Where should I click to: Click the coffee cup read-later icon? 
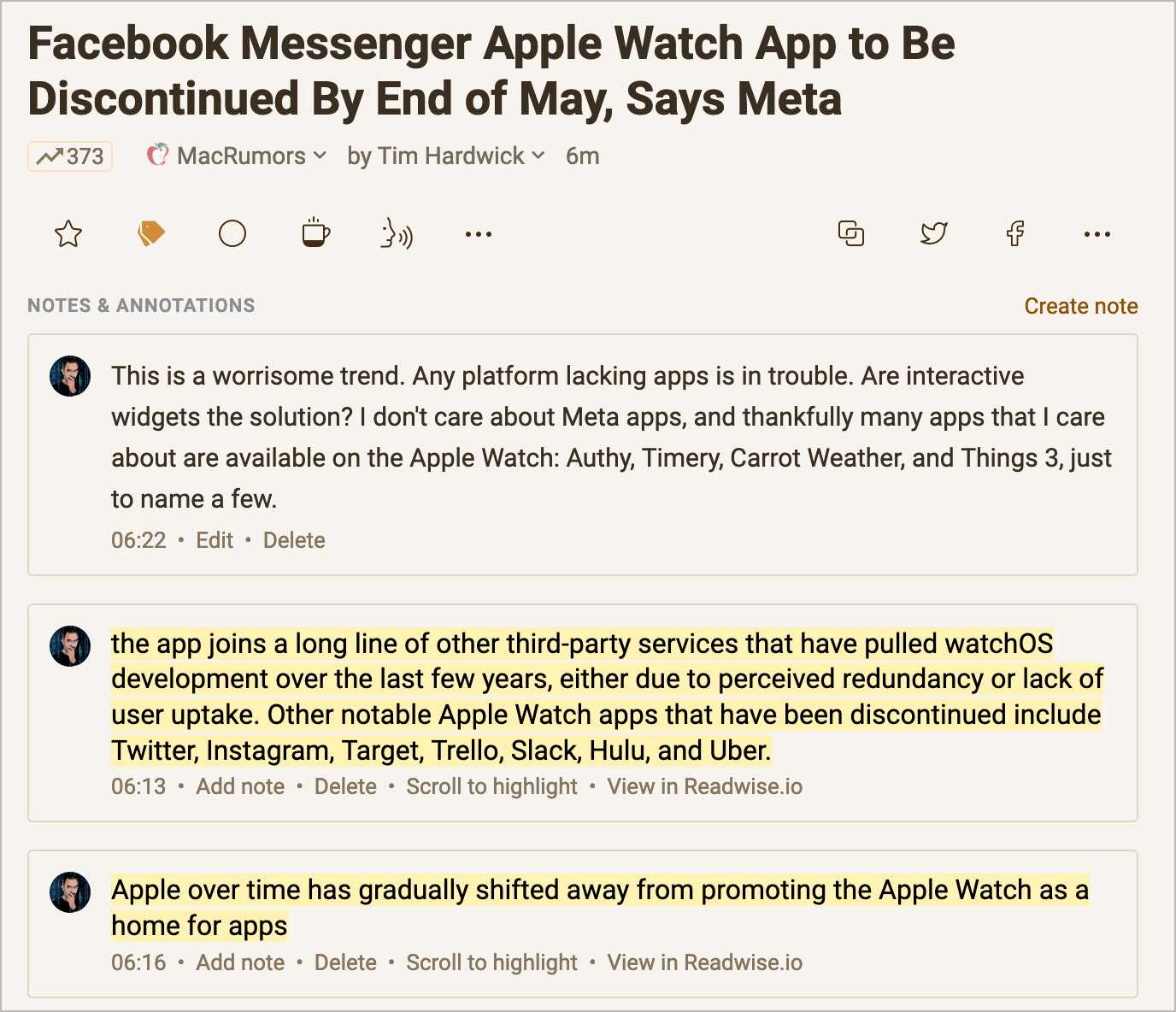click(315, 232)
